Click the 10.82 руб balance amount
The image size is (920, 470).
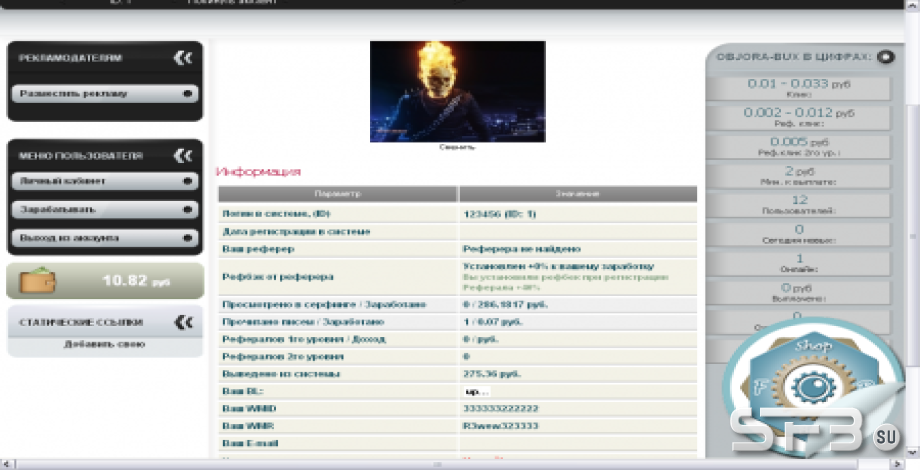click(x=136, y=280)
